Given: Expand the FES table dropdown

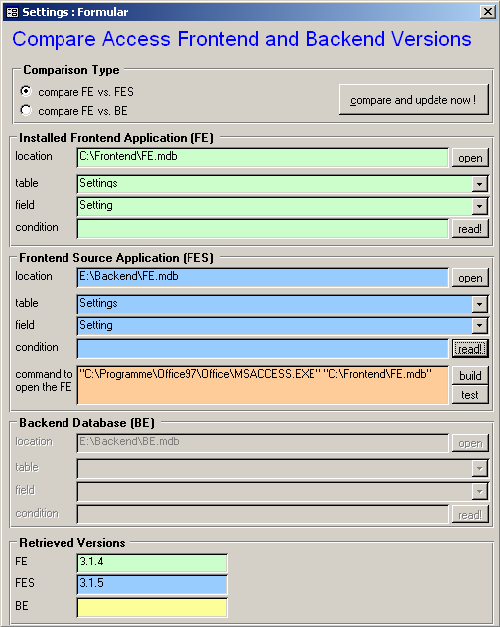Looking at the screenshot, I should click(479, 304).
